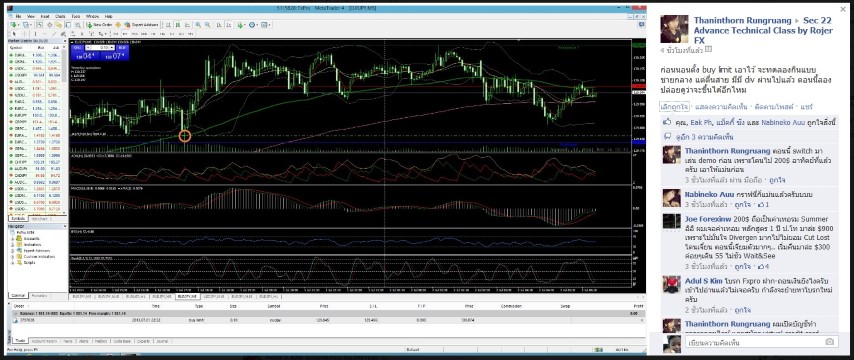
Task: Toggle the Expert Advisors button
Action: tap(142, 25)
